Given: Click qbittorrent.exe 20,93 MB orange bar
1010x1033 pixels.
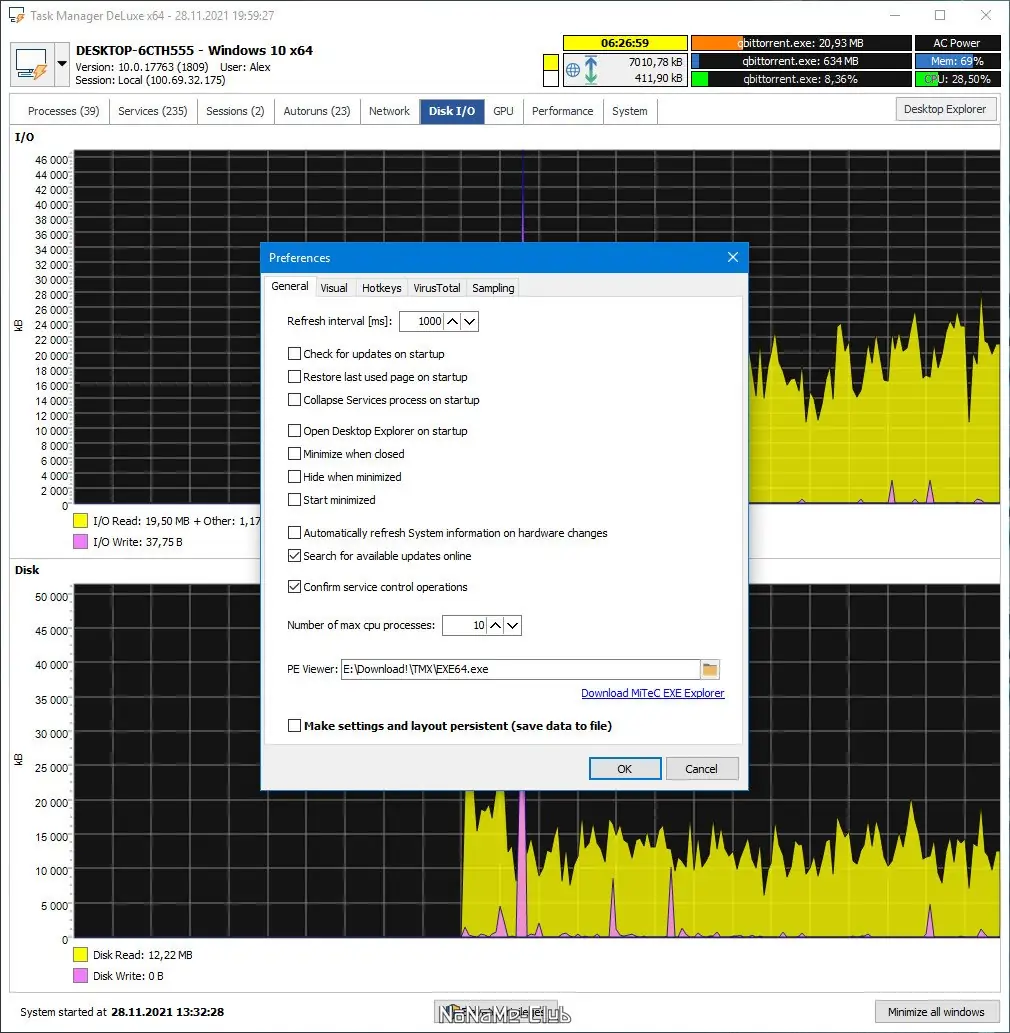Looking at the screenshot, I should click(801, 43).
